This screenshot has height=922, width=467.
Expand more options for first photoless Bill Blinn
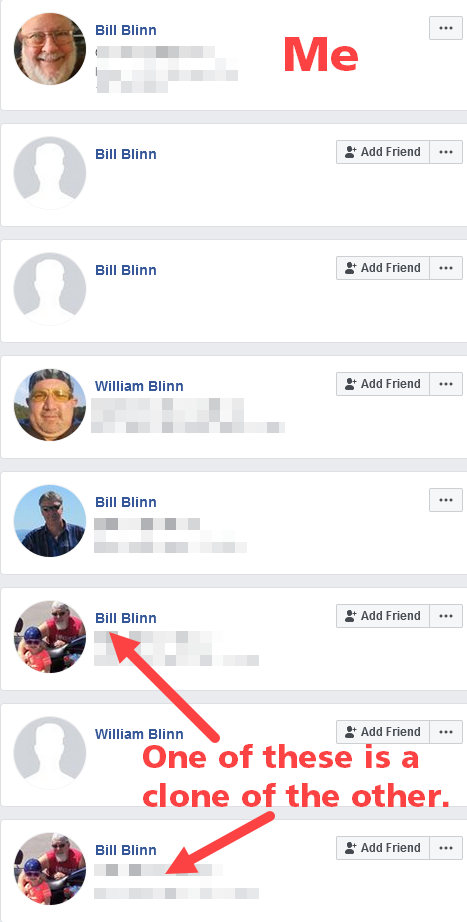pyautogui.click(x=446, y=152)
